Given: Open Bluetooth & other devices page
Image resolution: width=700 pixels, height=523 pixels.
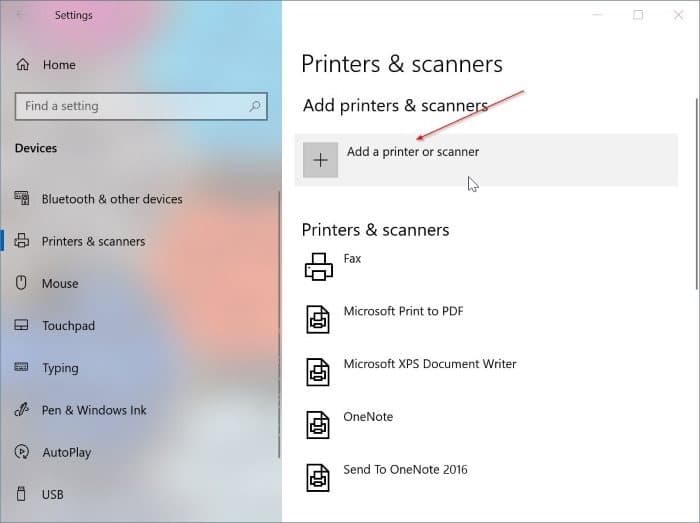Looking at the screenshot, I should tap(112, 199).
